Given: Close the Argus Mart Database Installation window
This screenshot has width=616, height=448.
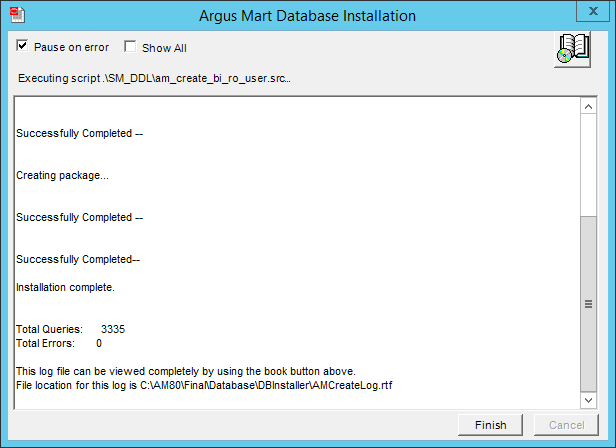Looking at the screenshot, I should point(593,11).
